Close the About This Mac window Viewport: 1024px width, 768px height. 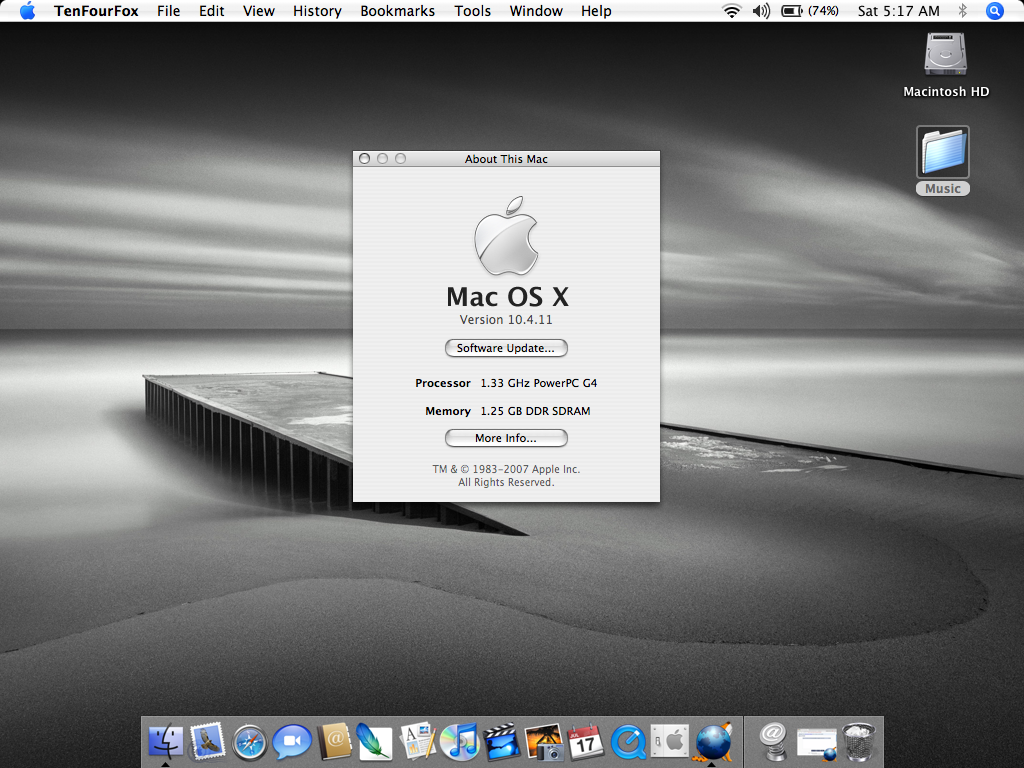click(364, 159)
